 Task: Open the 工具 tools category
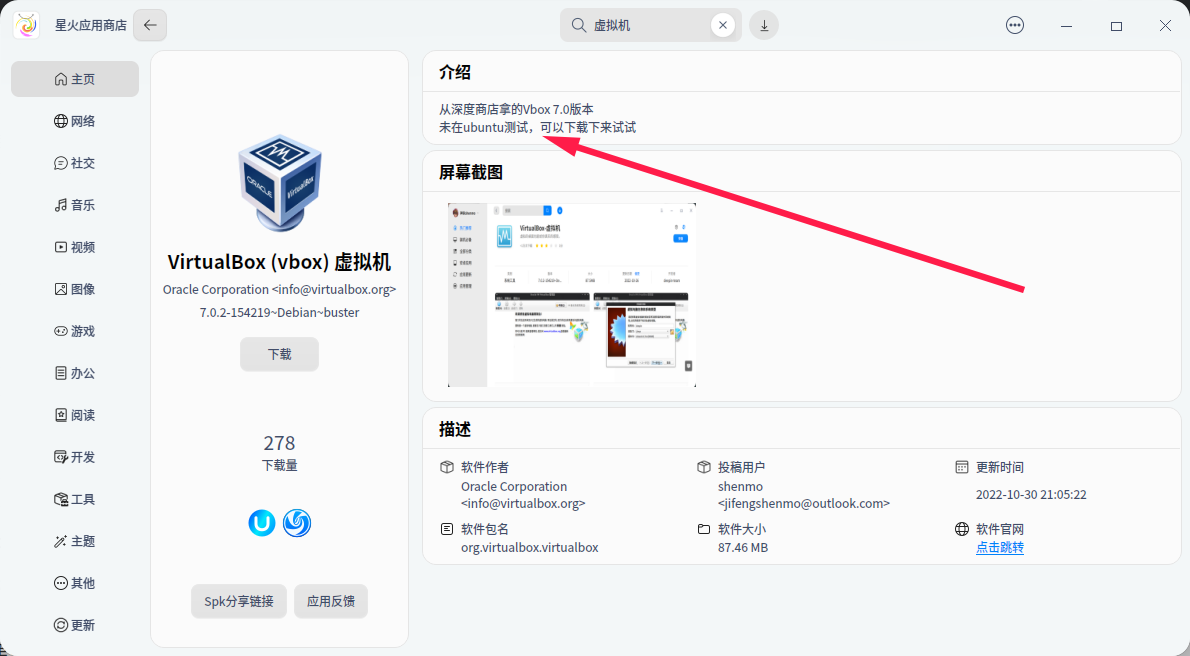(x=75, y=499)
